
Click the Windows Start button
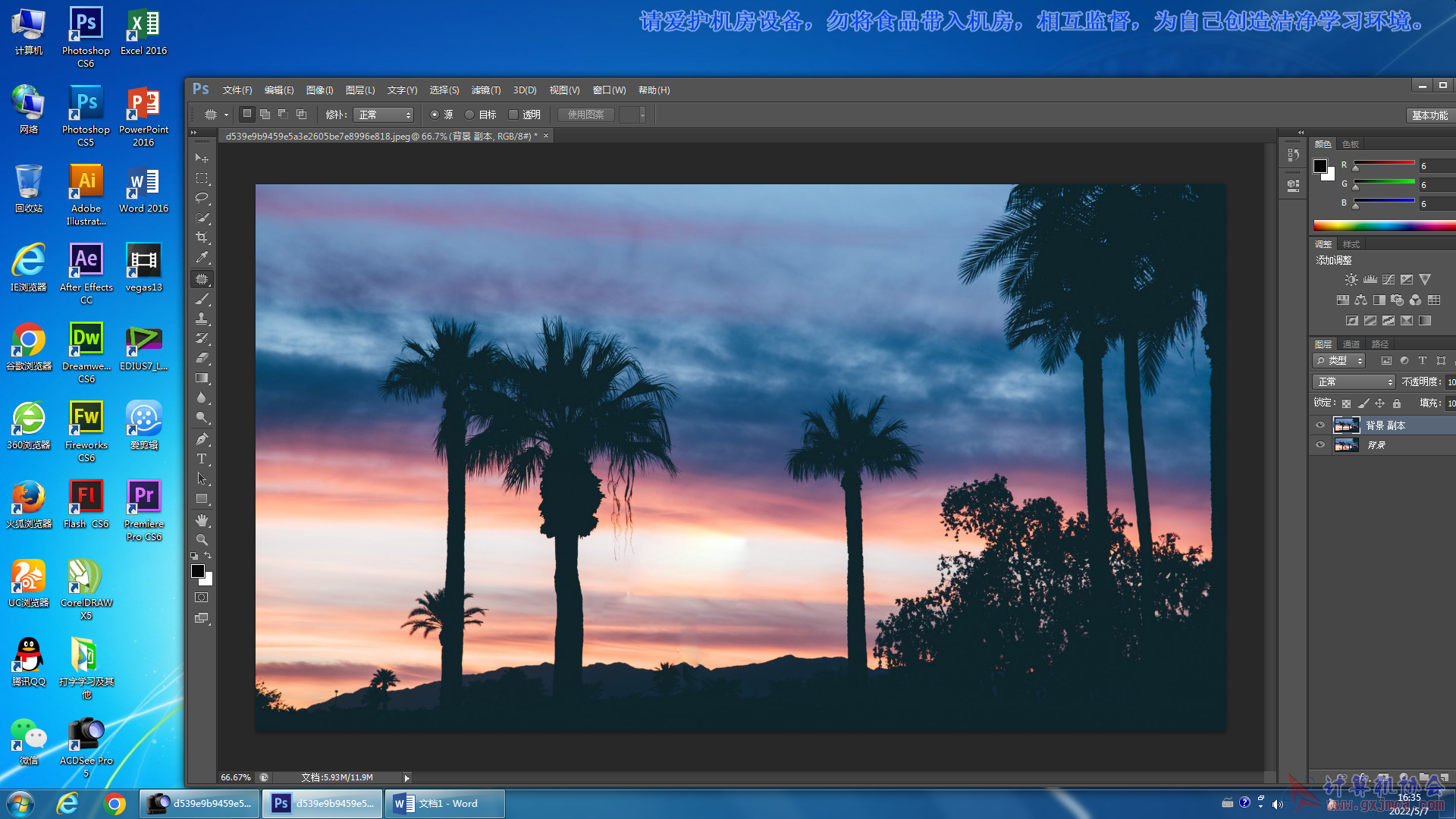coord(20,804)
